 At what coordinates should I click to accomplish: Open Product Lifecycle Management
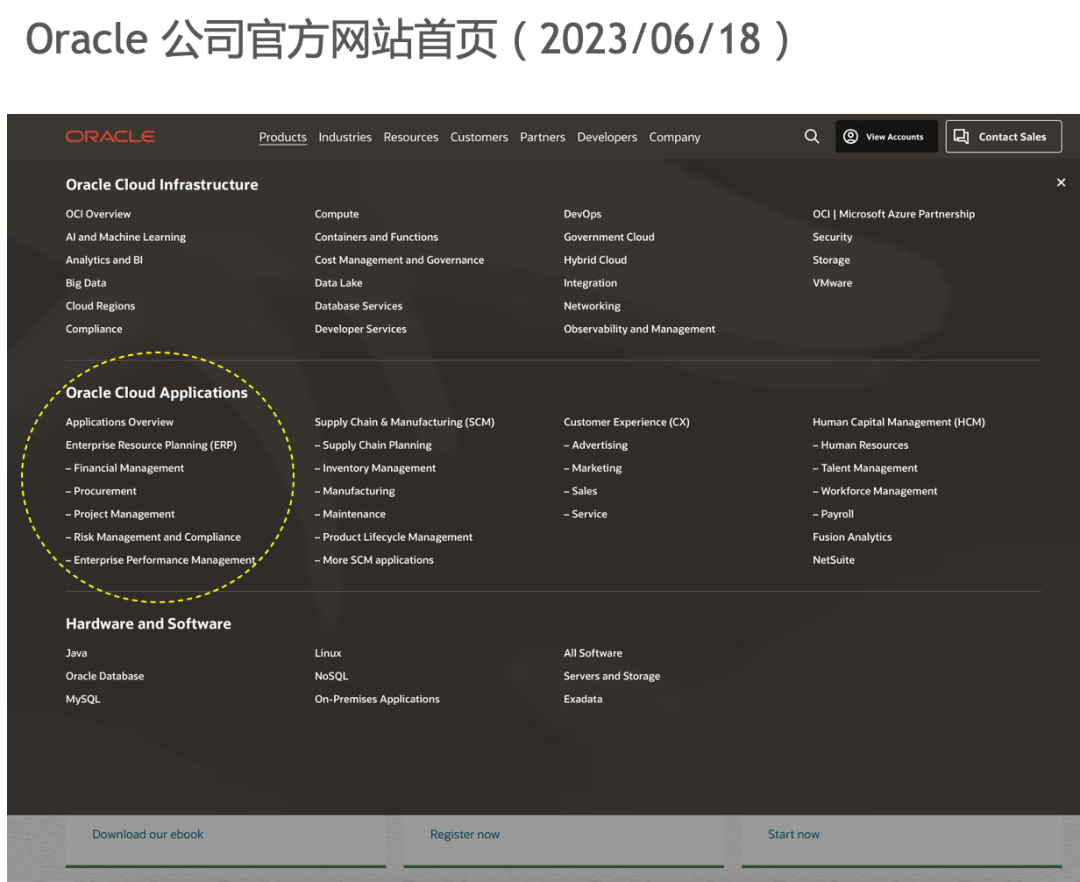coord(394,537)
